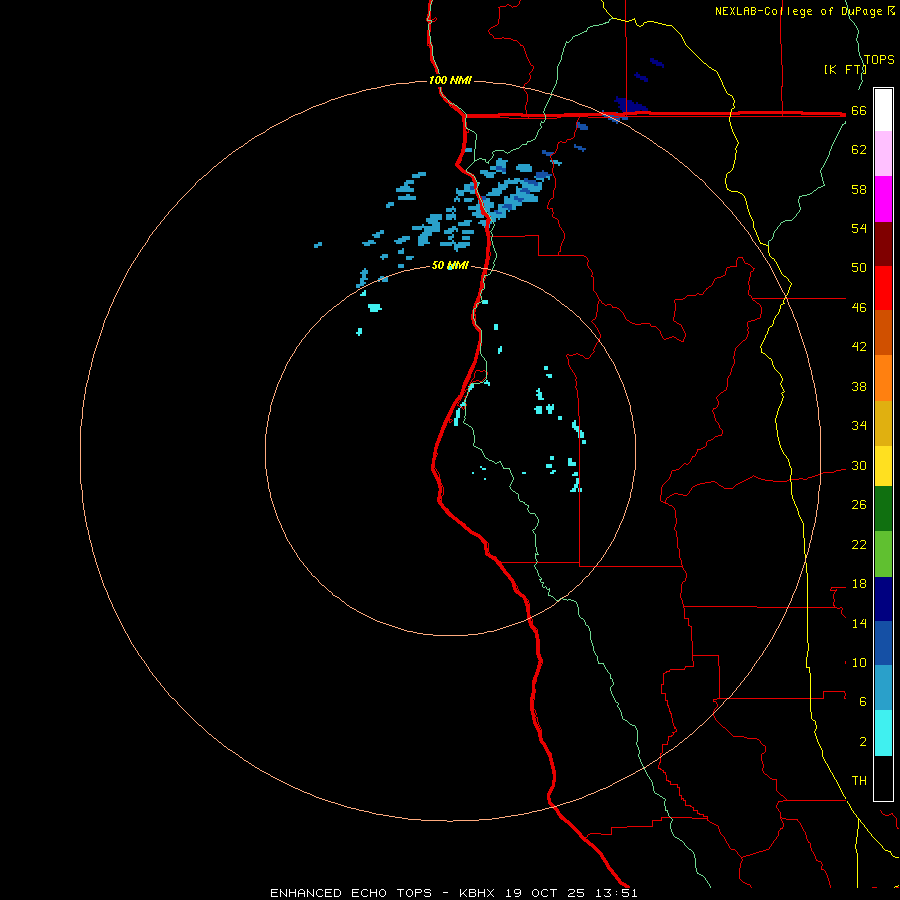Click the 19 OCT 25 date text
This screenshot has height=900, width=900.
tap(545, 893)
